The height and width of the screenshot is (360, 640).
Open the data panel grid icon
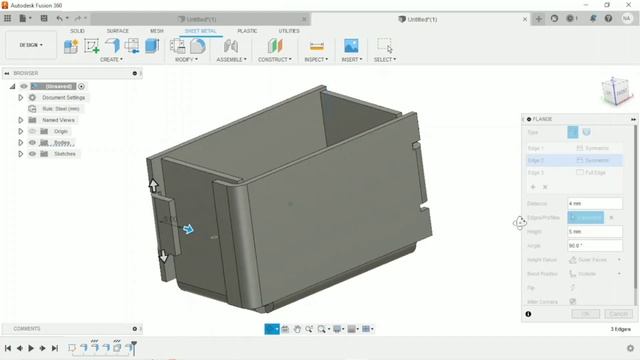[x=7, y=18]
